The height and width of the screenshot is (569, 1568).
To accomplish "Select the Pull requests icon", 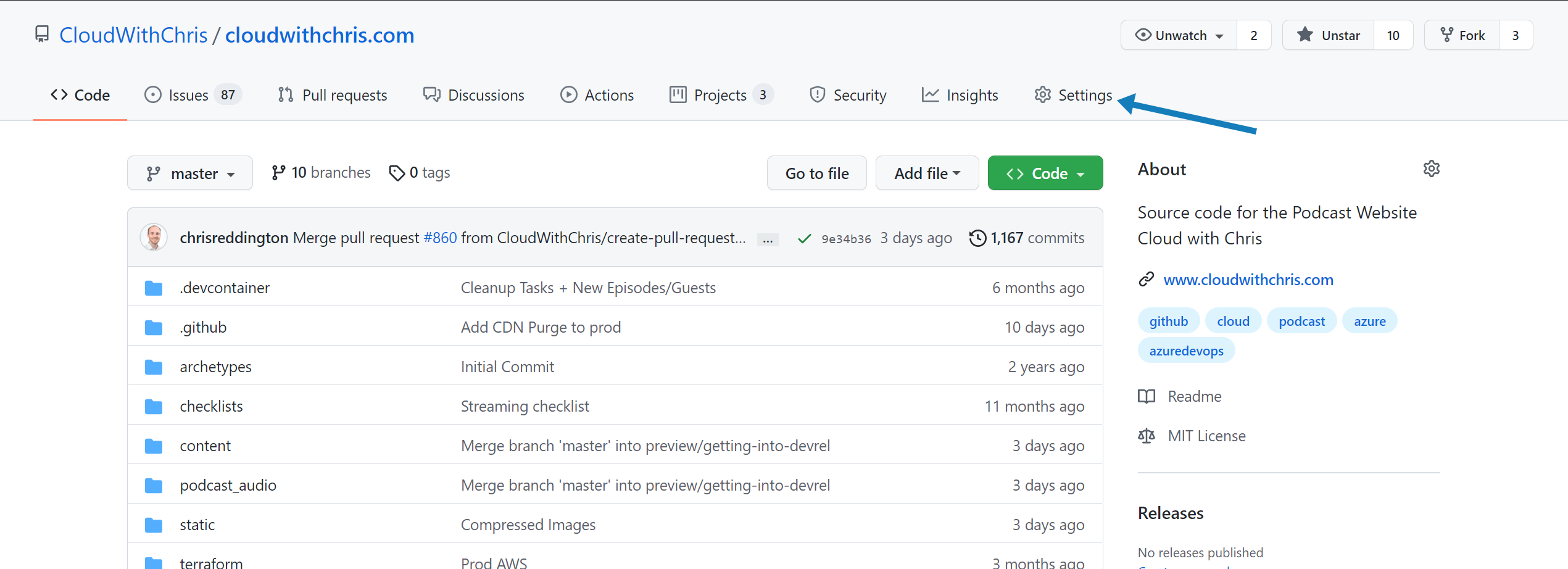I will pos(285,94).
